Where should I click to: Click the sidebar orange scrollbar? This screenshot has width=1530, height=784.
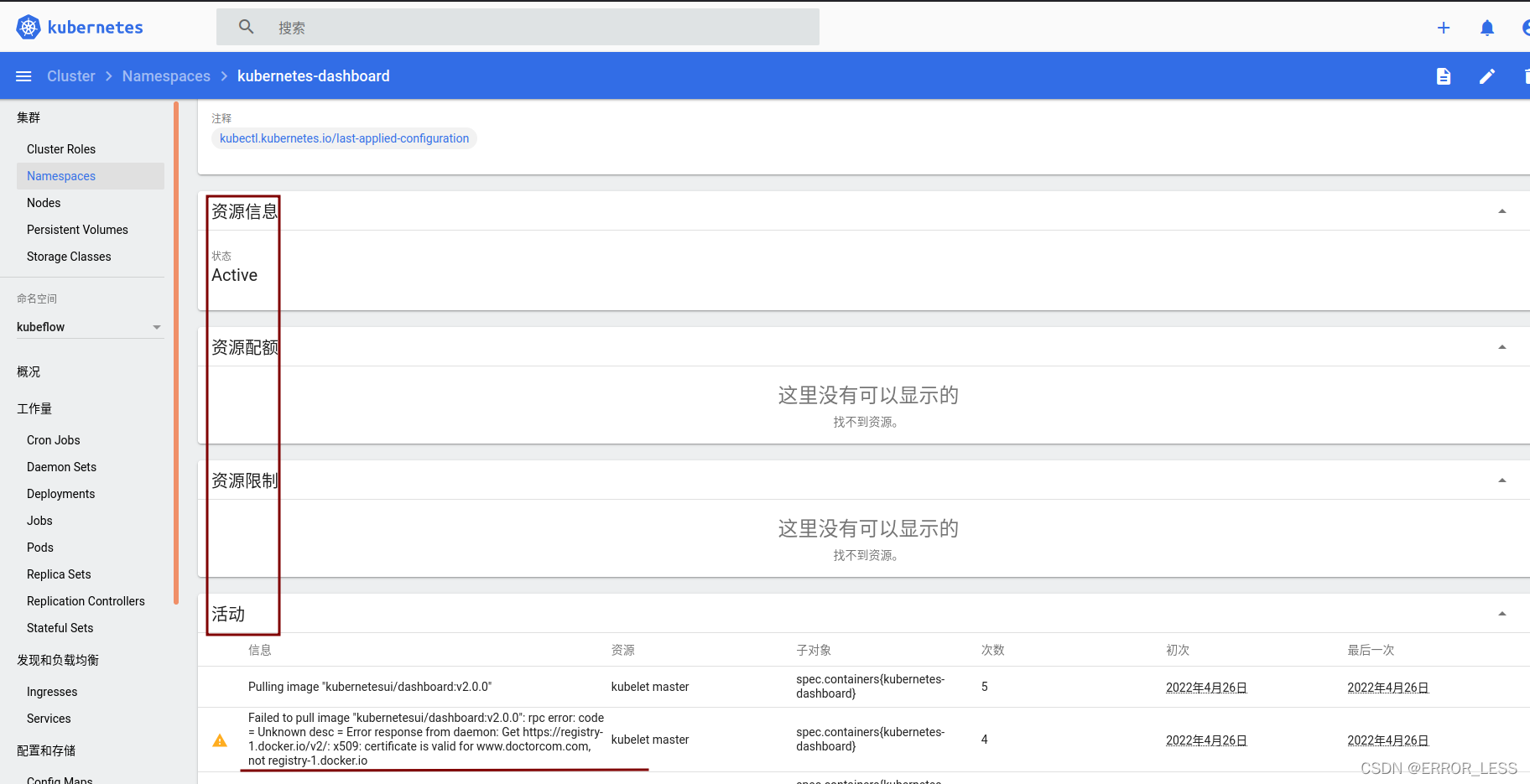(176, 352)
